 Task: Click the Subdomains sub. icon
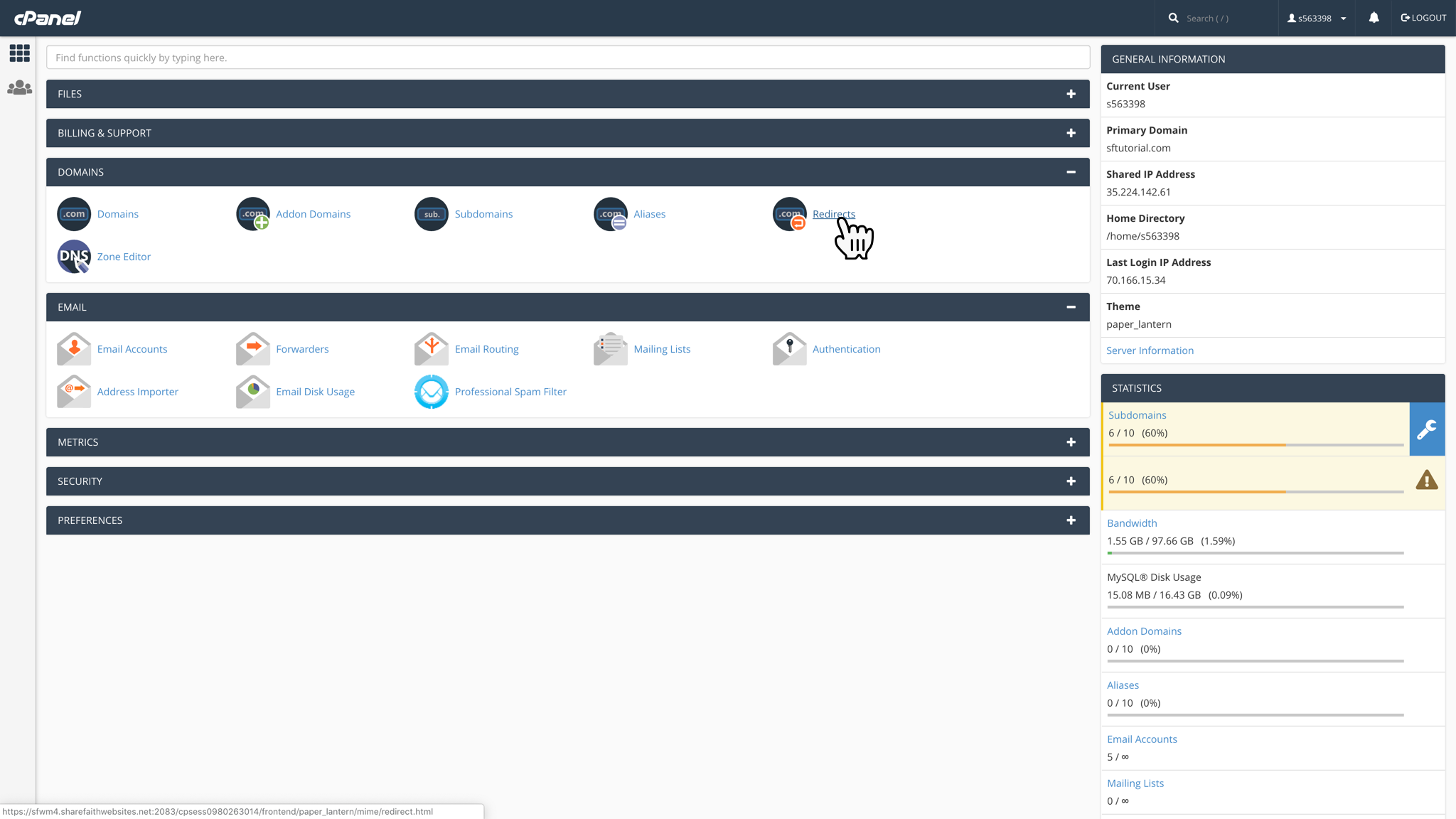tap(432, 214)
